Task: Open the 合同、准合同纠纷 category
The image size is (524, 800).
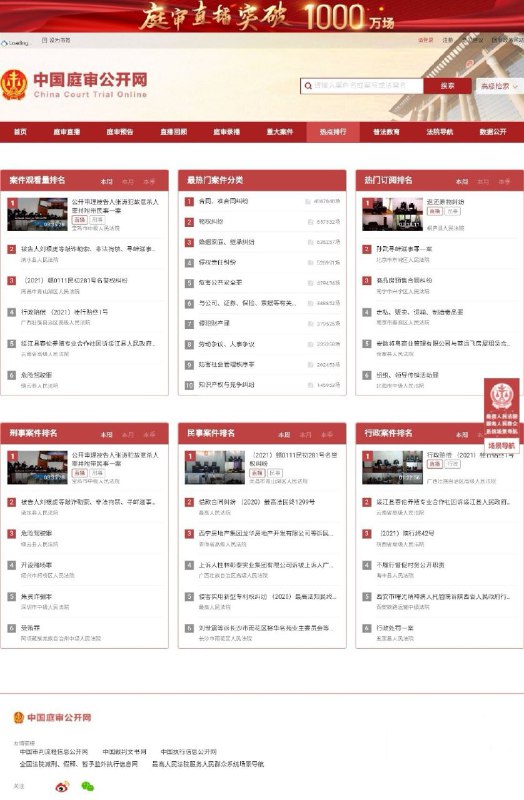Action: pyautogui.click(x=223, y=202)
